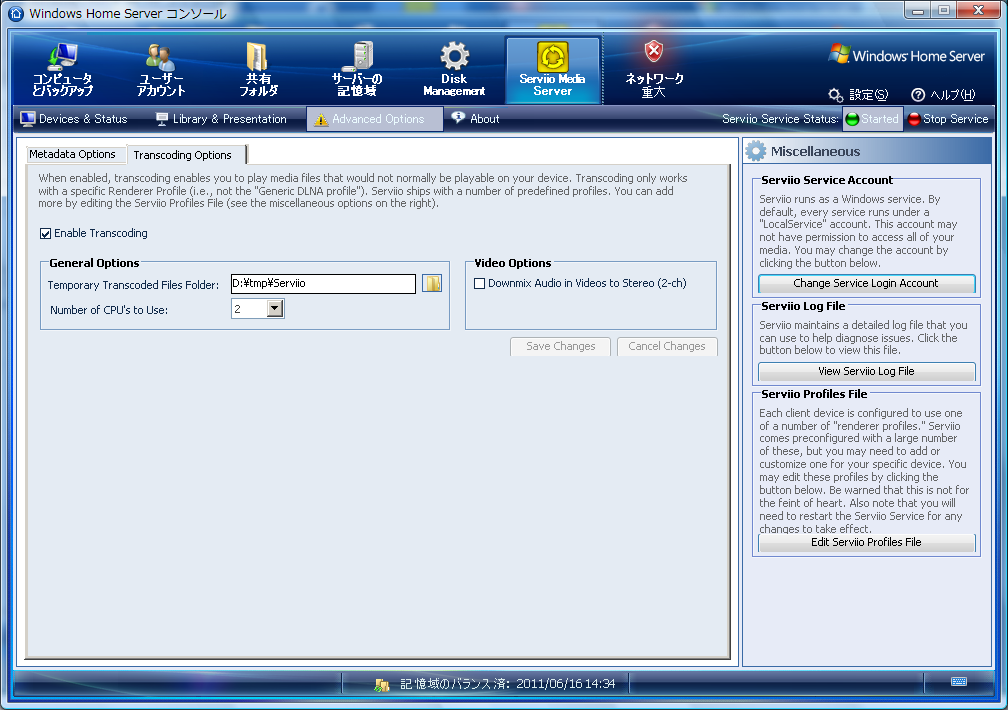Open the Shared Folders section icon

pyautogui.click(x=258, y=57)
